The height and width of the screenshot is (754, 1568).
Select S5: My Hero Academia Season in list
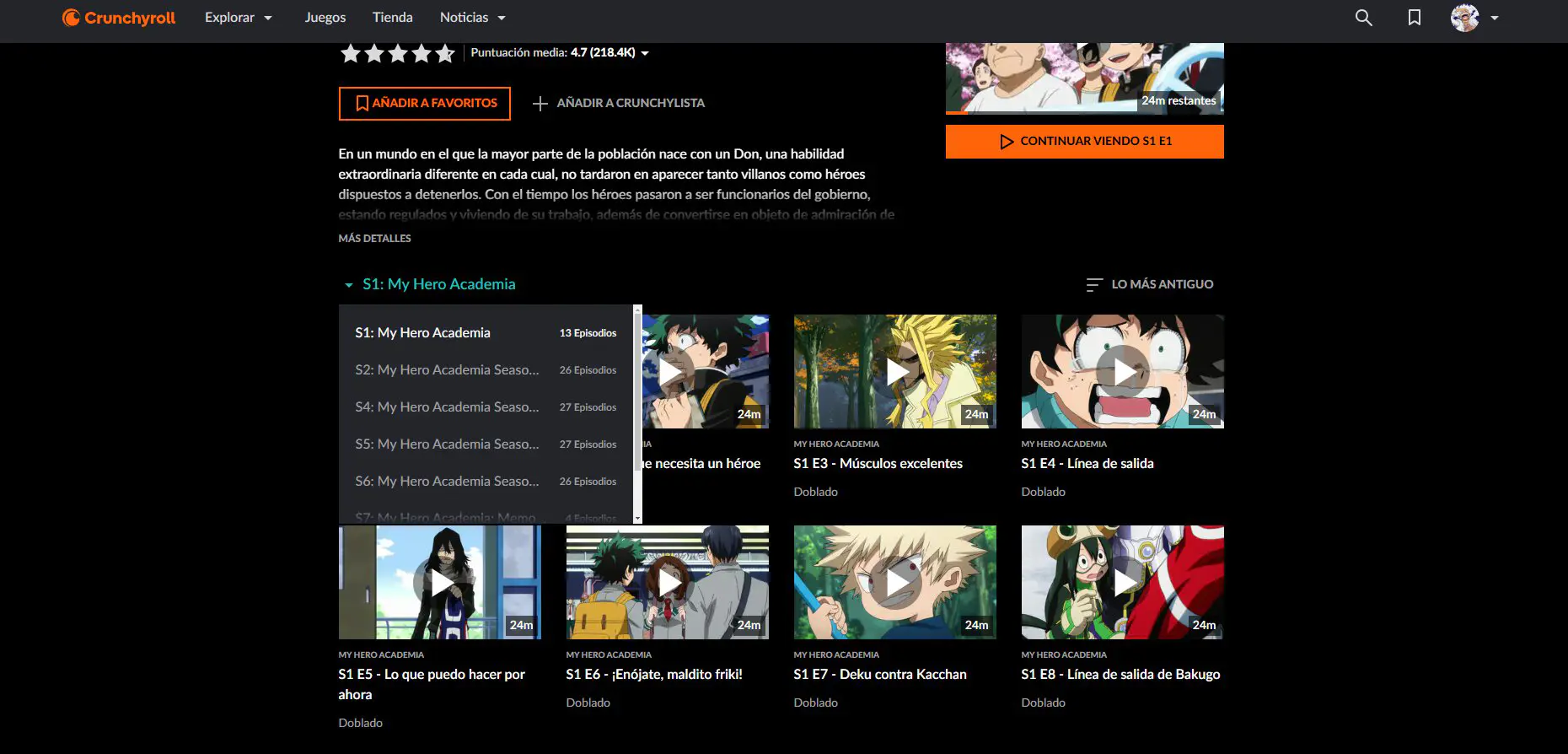click(x=486, y=444)
